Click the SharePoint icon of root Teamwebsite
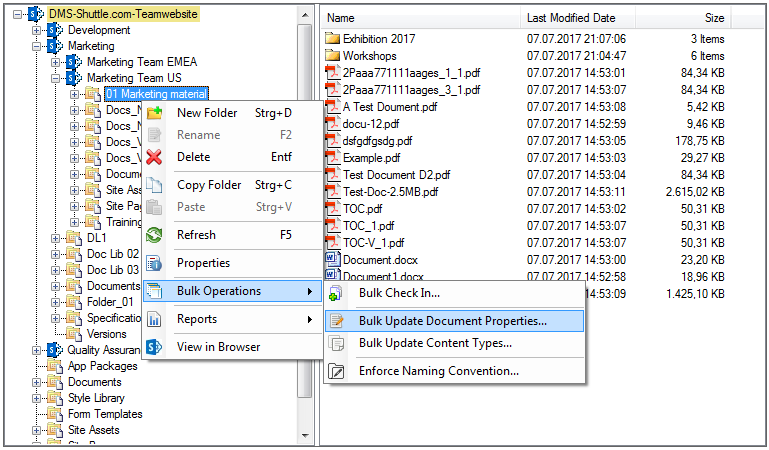Screen dimensions: 769x450 pos(35,14)
